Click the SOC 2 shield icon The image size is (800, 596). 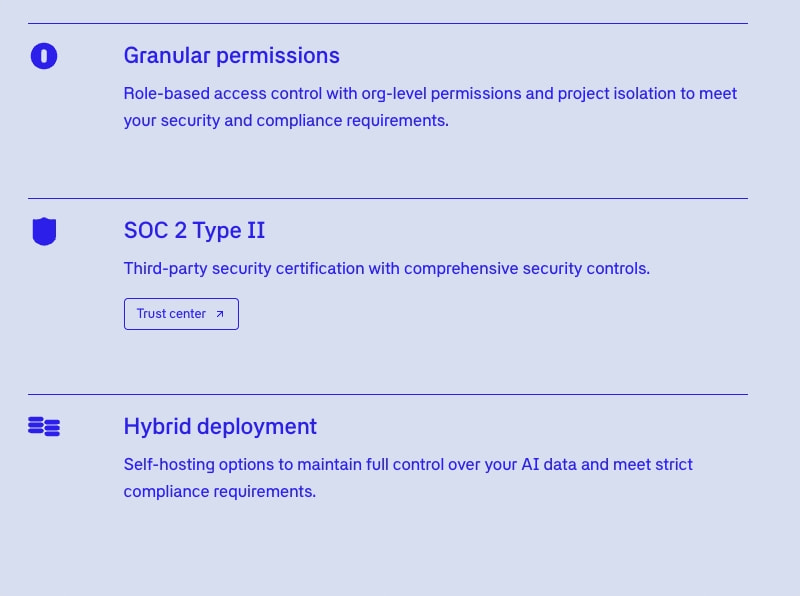[44, 231]
